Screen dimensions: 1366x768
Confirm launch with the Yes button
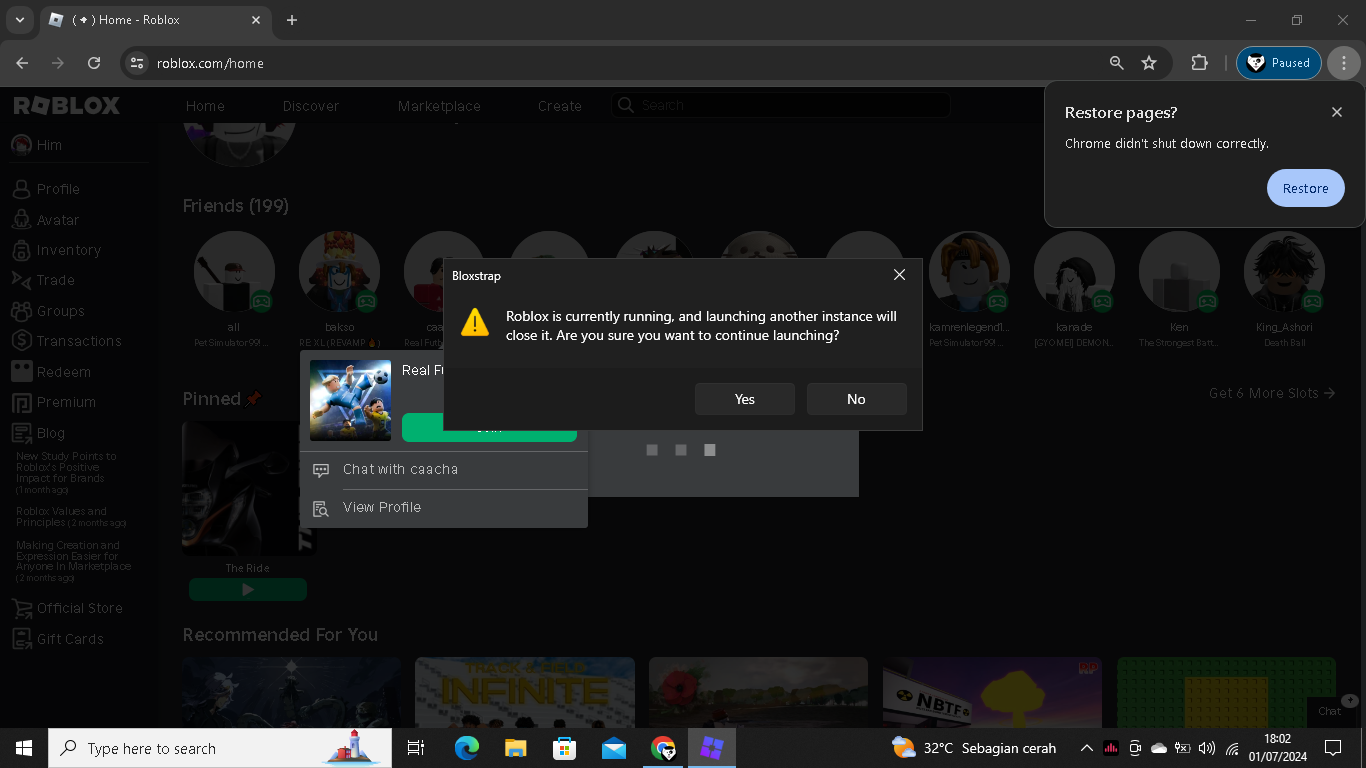[745, 399]
